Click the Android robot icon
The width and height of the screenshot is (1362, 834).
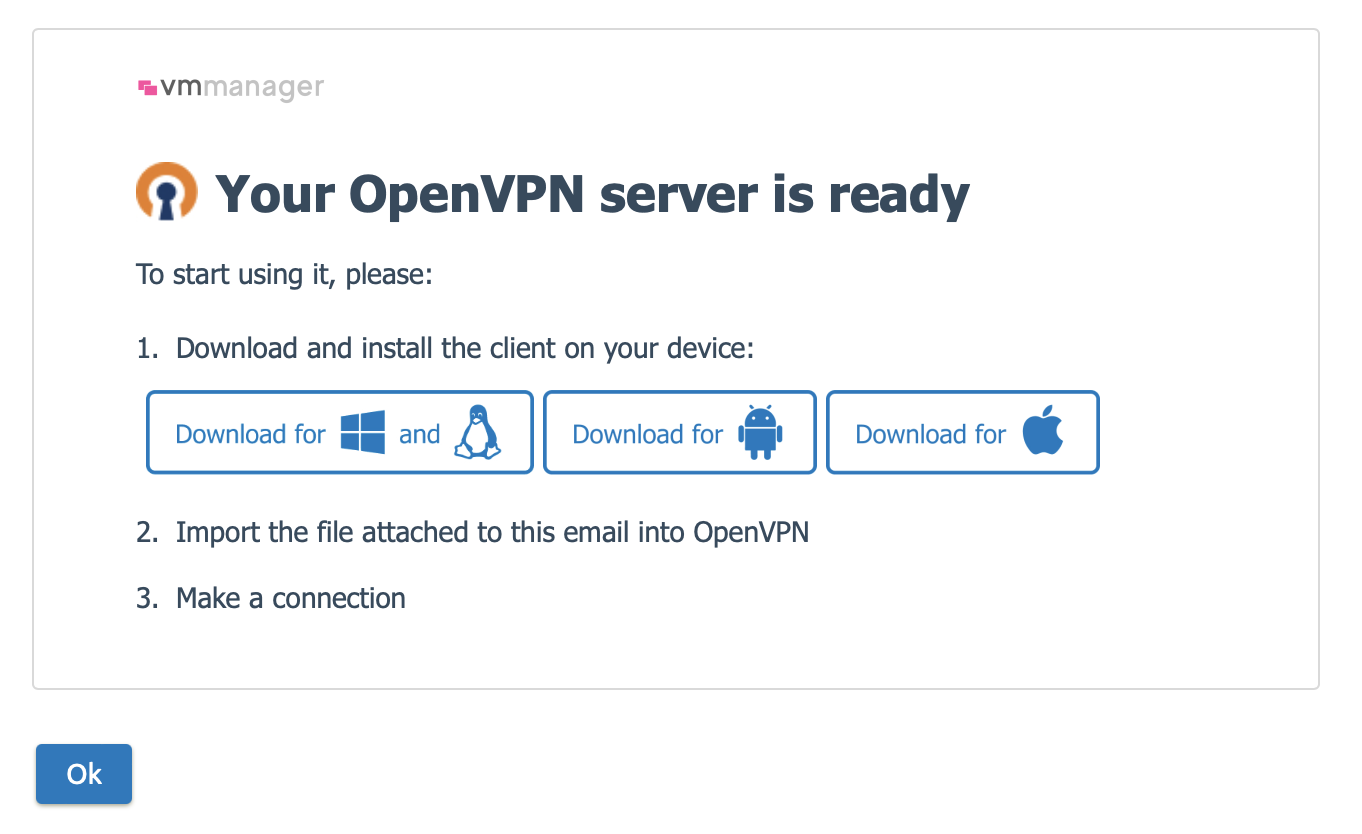(x=760, y=433)
